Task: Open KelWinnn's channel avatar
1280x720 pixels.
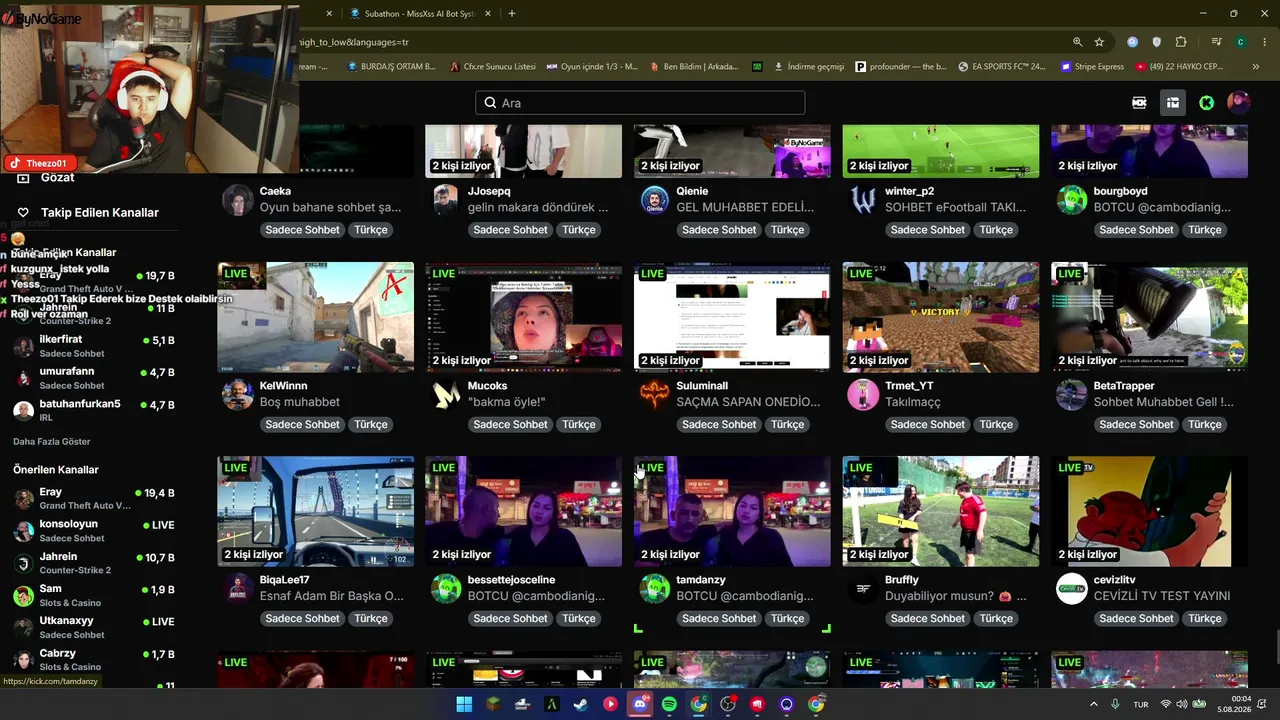Action: pyautogui.click(x=237, y=394)
